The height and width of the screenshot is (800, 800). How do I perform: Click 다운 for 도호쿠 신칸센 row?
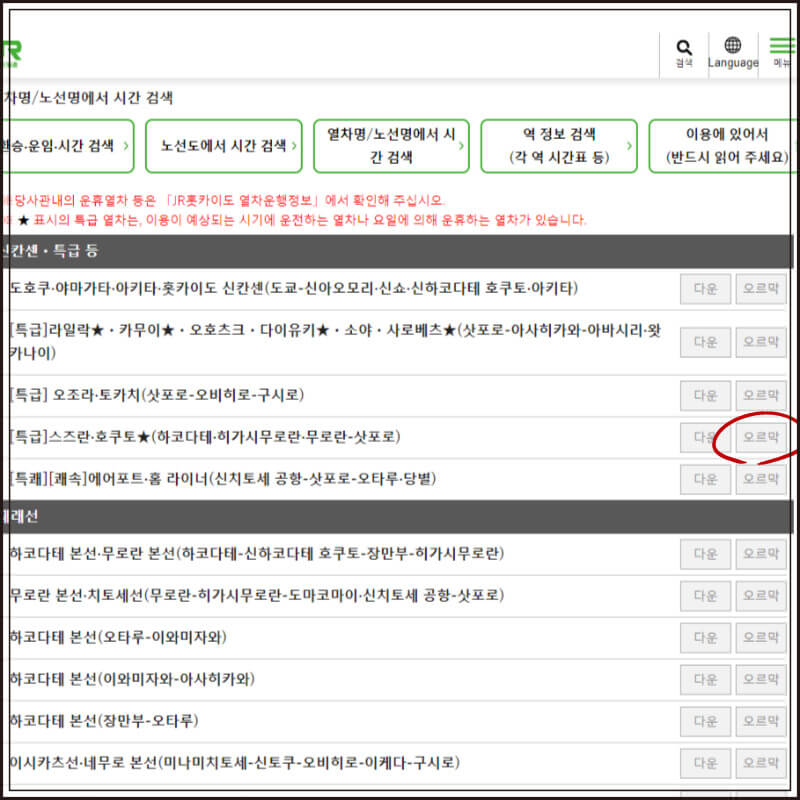pyautogui.click(x=705, y=289)
